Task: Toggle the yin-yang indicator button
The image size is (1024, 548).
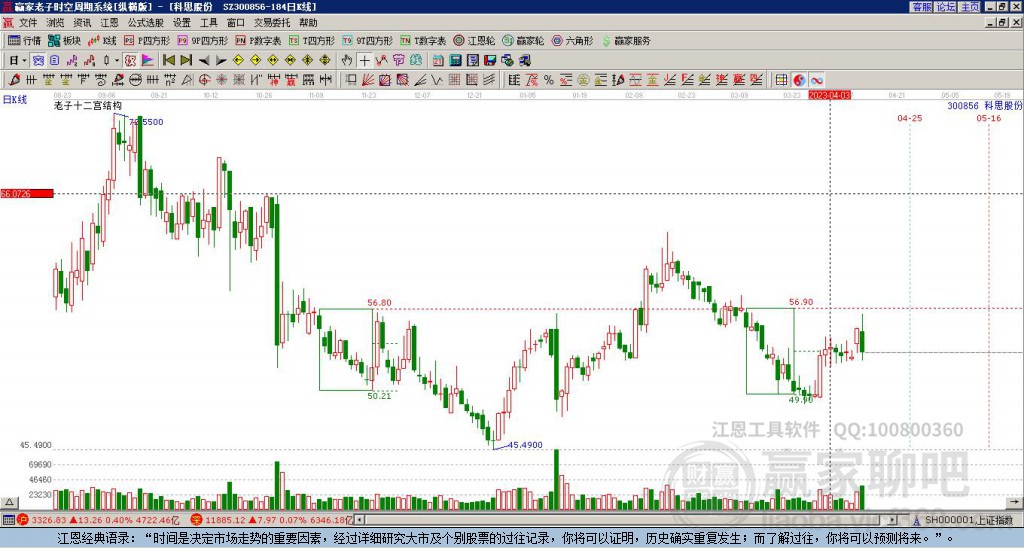Action: tap(799, 80)
